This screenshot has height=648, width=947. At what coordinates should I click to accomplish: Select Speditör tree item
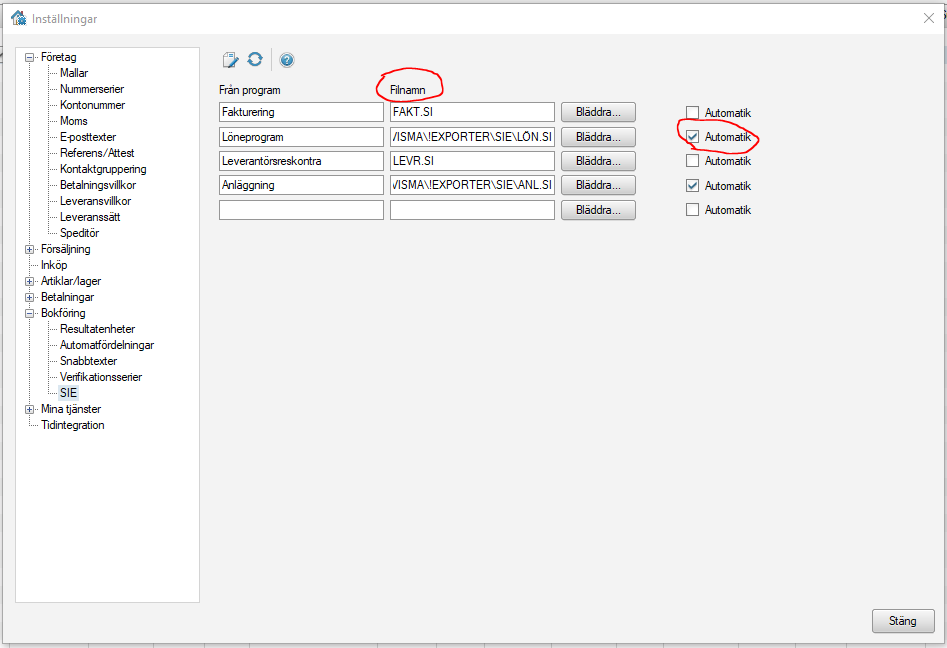[79, 233]
